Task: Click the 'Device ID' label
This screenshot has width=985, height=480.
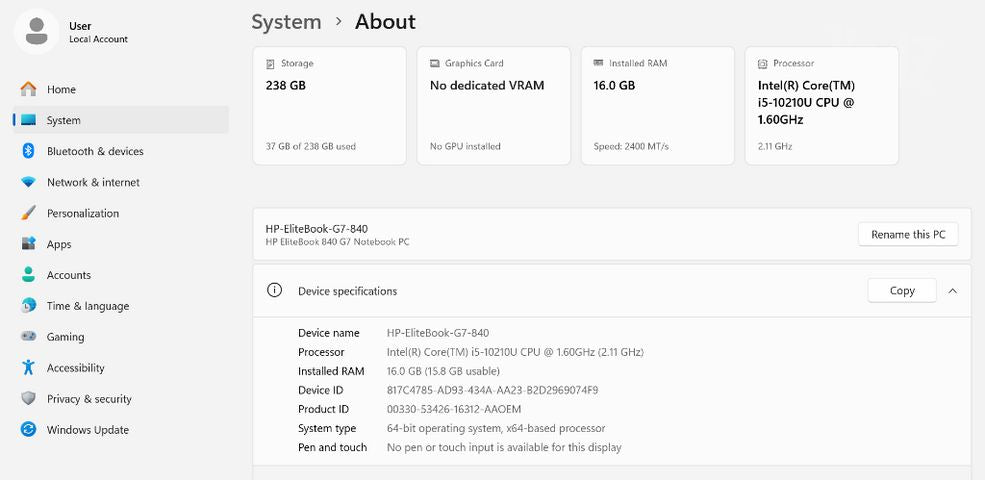Action: pyautogui.click(x=321, y=390)
